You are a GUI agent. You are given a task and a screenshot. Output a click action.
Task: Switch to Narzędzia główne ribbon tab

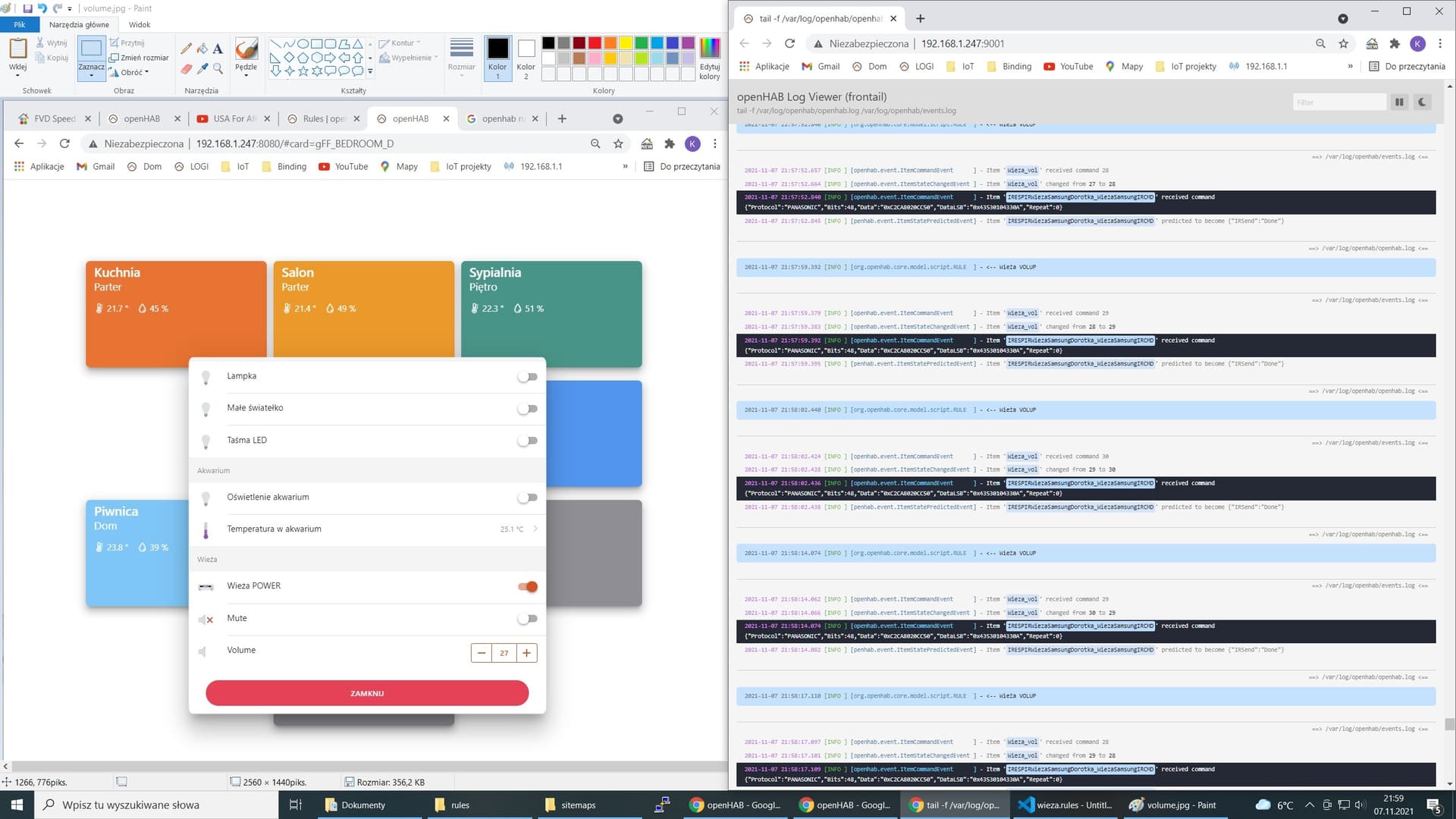(79, 24)
